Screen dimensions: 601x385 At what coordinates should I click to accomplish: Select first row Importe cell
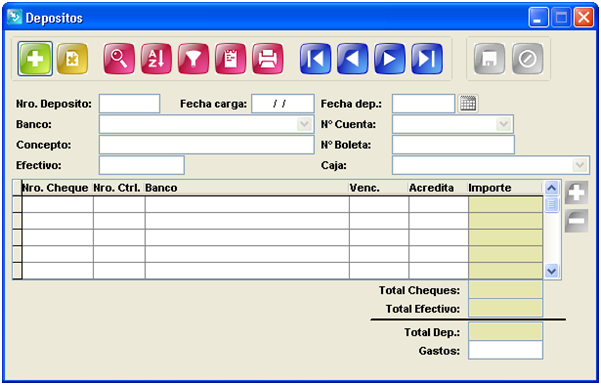click(505, 204)
